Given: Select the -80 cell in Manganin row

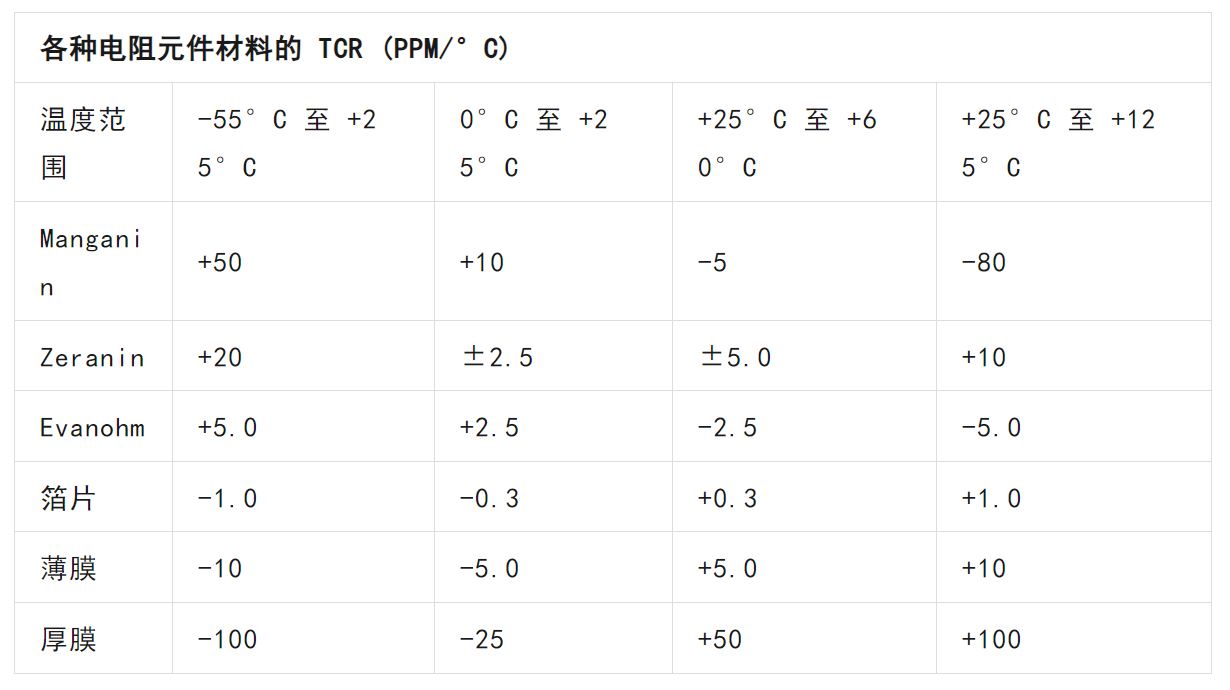Looking at the screenshot, I should coord(983,262).
